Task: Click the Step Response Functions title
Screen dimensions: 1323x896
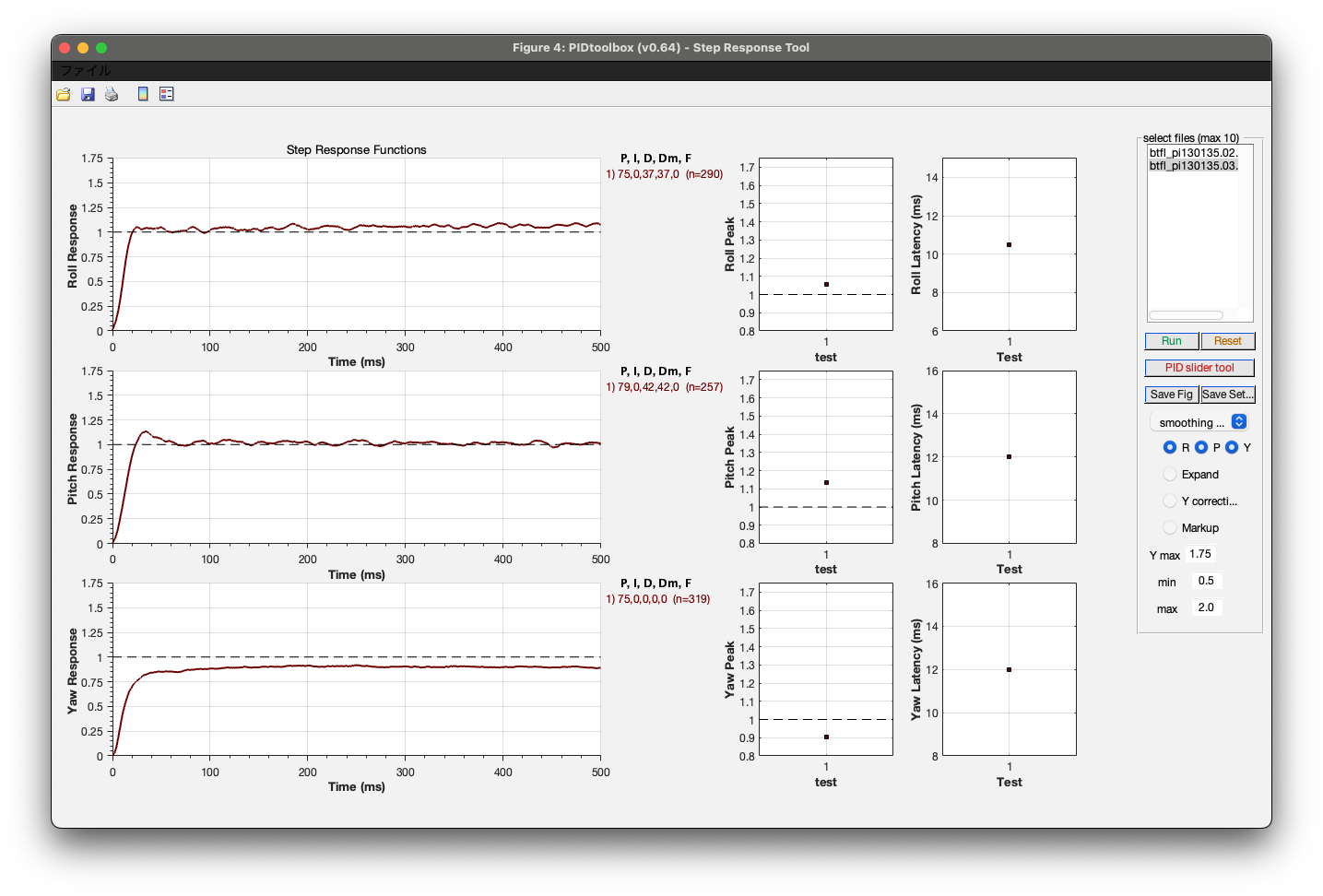Action: (x=356, y=149)
